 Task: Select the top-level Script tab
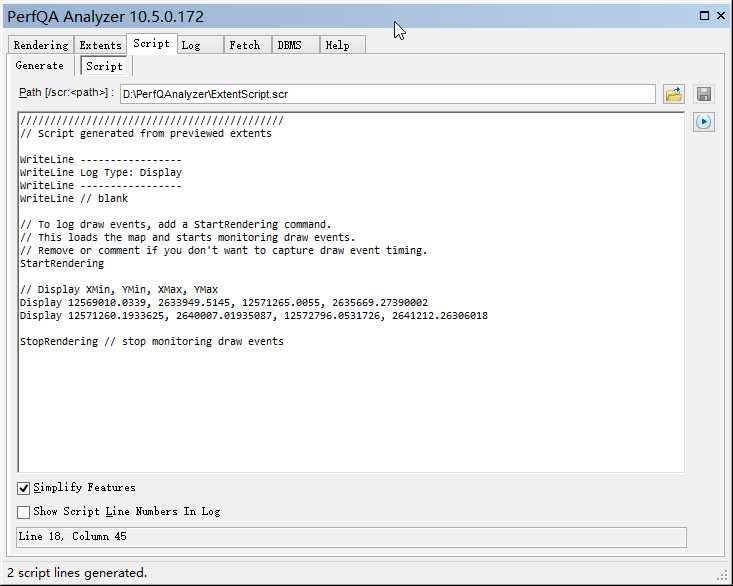tap(151, 43)
